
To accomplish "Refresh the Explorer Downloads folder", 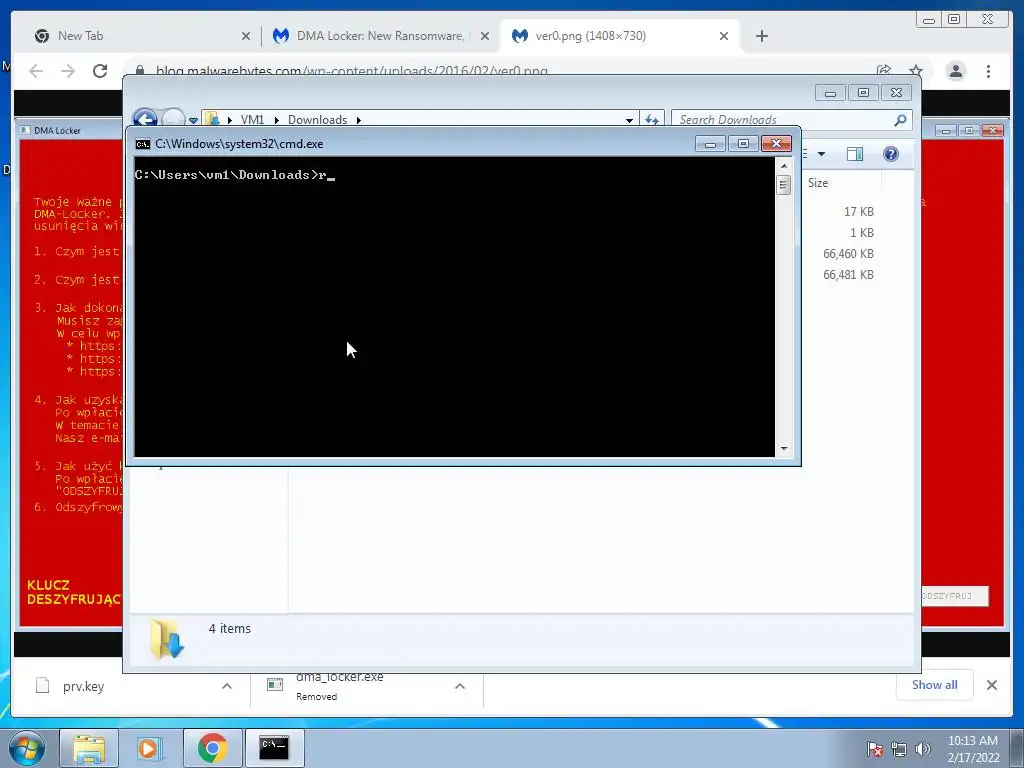I will pyautogui.click(x=652, y=120).
